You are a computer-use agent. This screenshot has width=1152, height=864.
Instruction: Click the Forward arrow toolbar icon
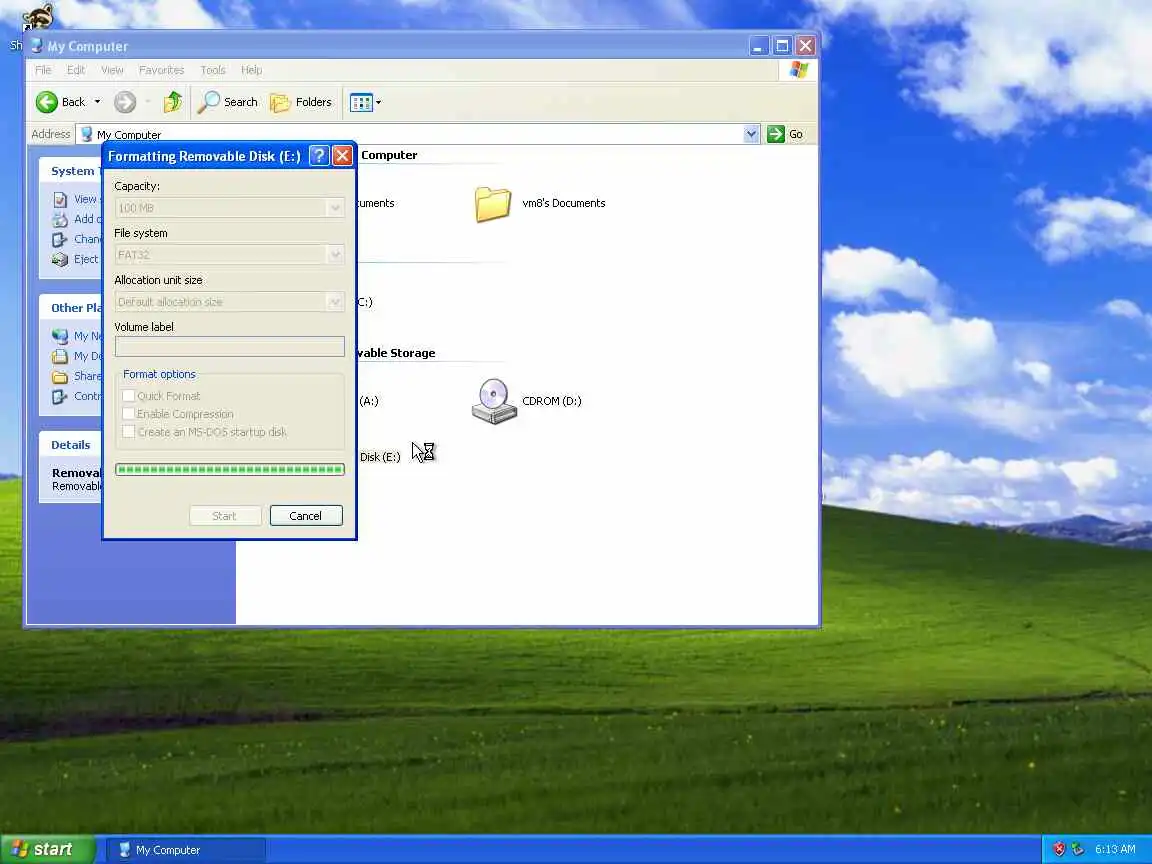point(125,102)
